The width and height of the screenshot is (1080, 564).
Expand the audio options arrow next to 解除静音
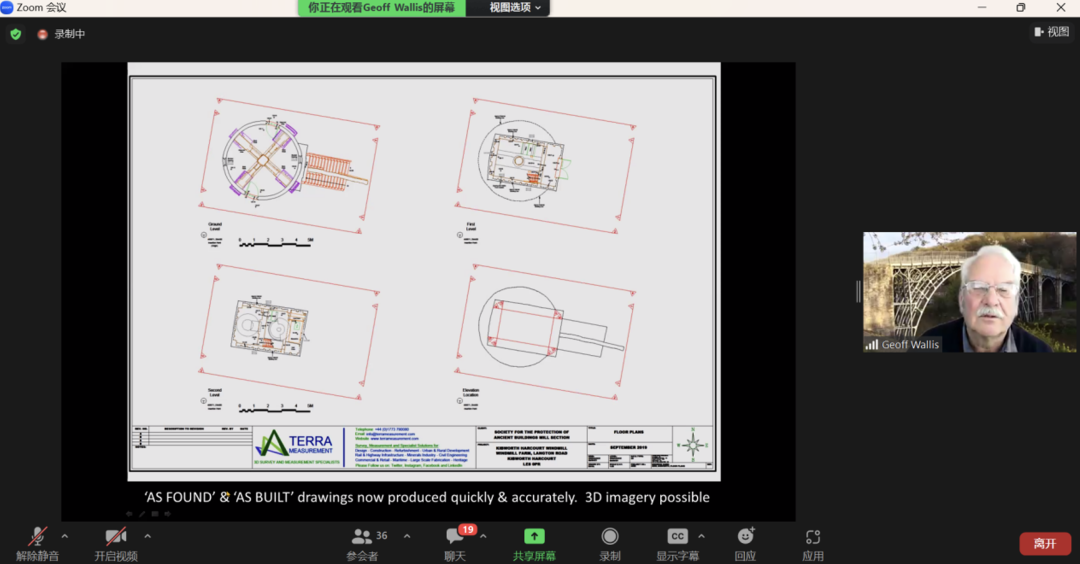tap(65, 536)
